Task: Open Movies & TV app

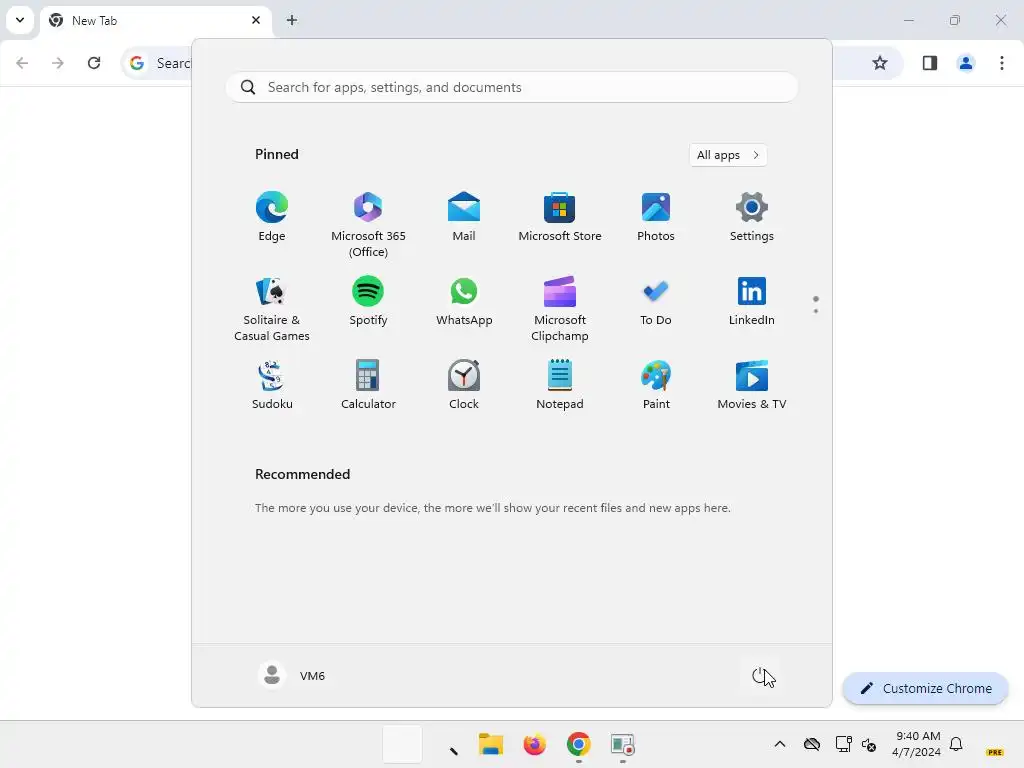Action: click(x=752, y=385)
